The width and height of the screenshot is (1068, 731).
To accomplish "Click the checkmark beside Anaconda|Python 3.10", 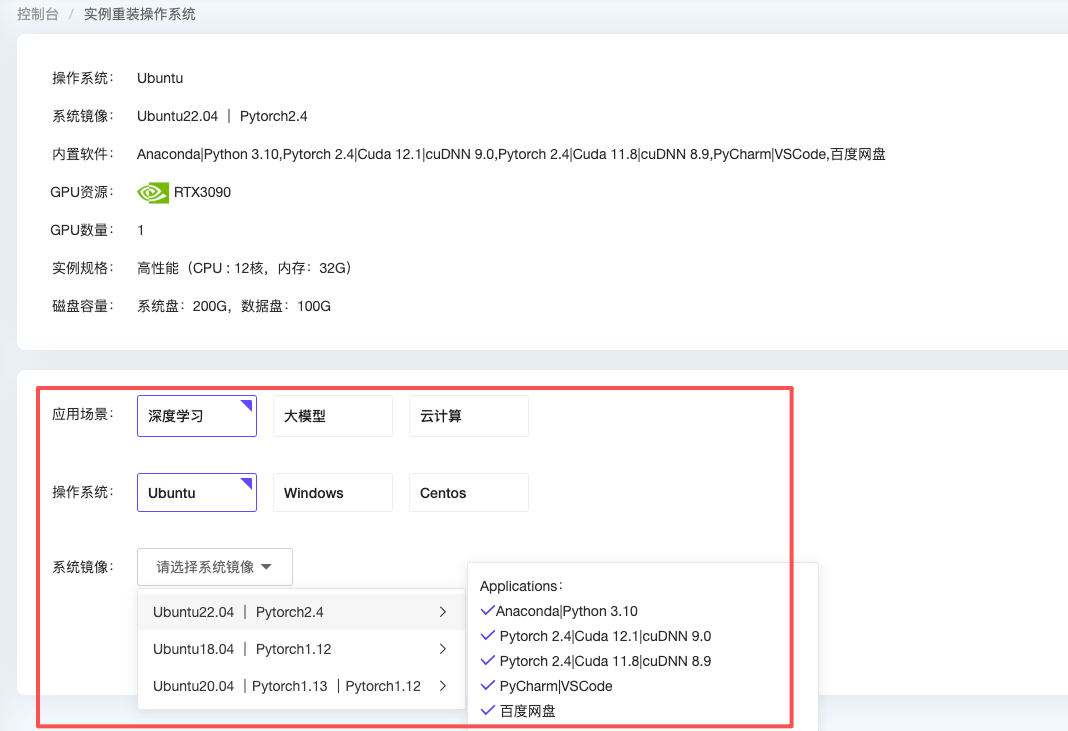I will pyautogui.click(x=487, y=611).
